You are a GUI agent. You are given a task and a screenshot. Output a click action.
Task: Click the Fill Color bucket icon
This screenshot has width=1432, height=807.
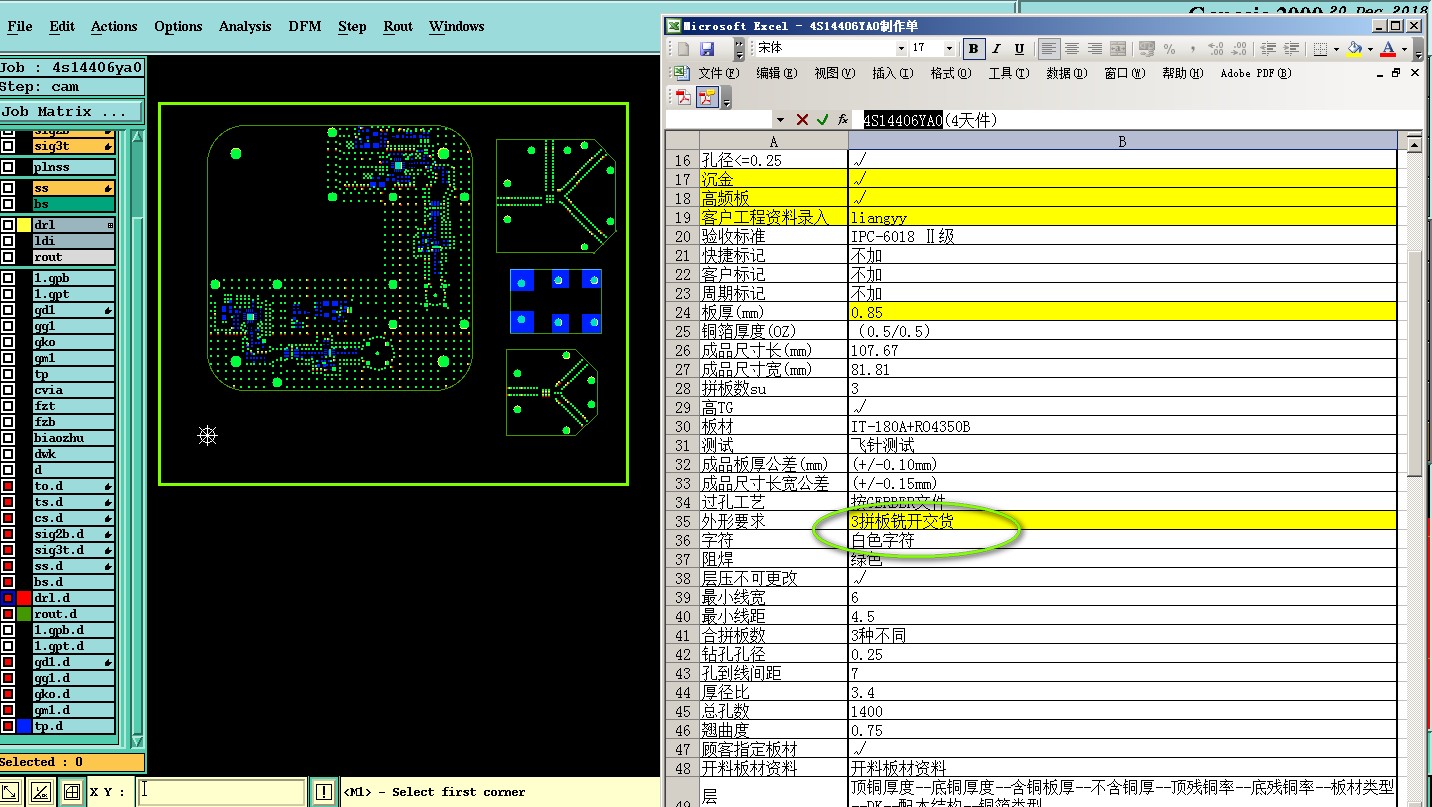pos(1354,49)
